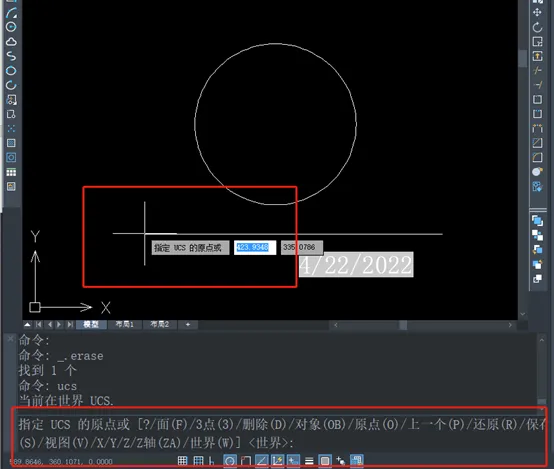Select the Ellipse drawing tool
This screenshot has width=554, height=469.
[x=11, y=71]
